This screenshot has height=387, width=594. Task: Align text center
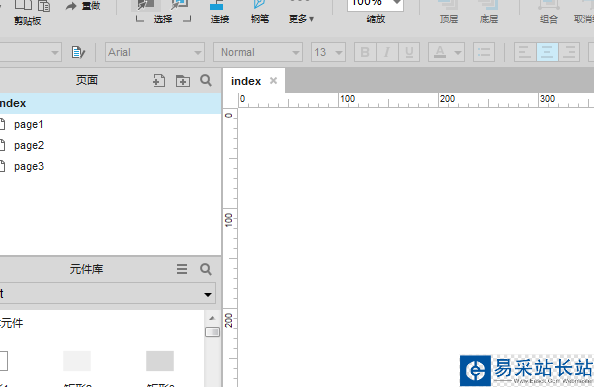click(547, 52)
